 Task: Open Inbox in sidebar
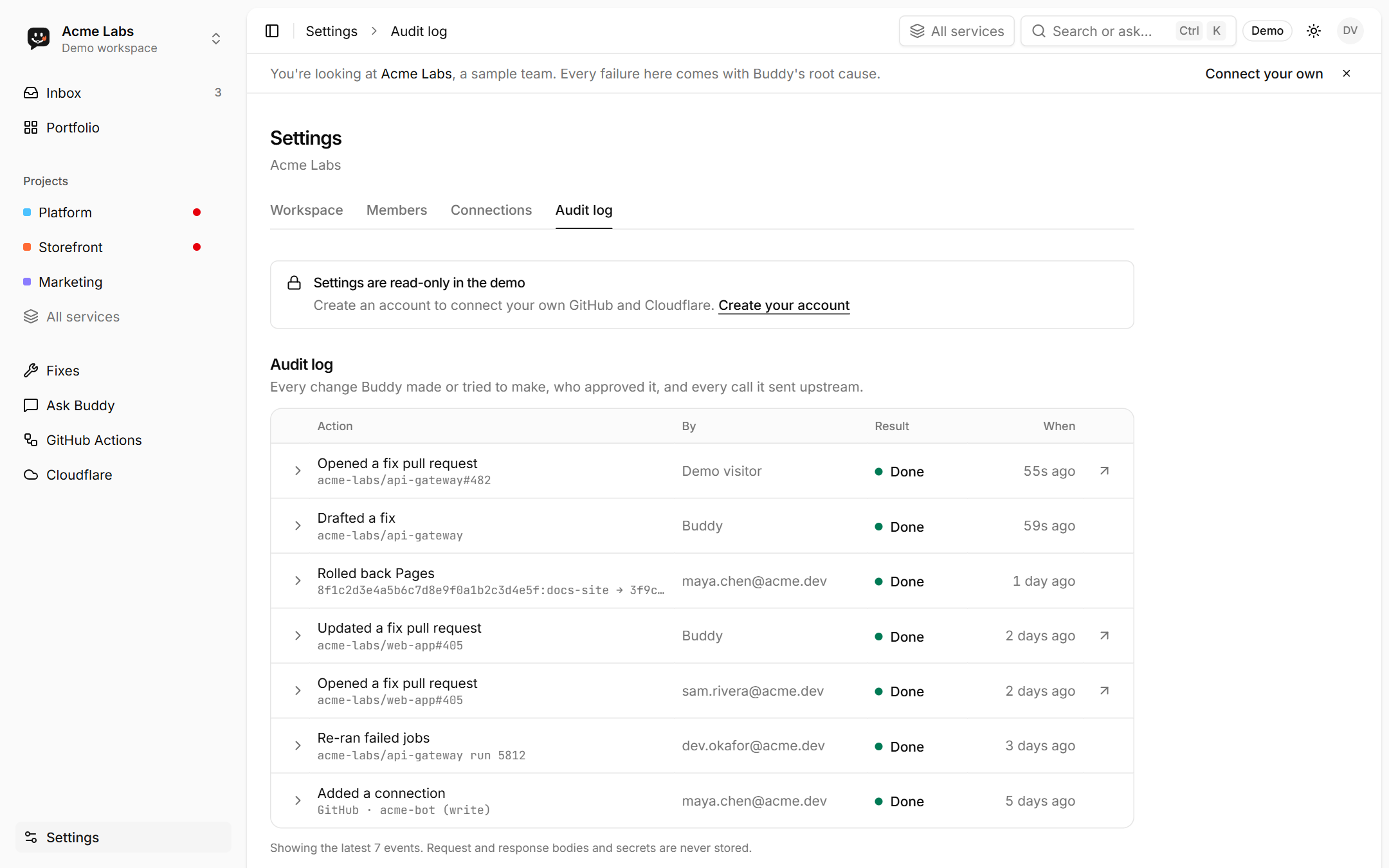click(x=123, y=93)
